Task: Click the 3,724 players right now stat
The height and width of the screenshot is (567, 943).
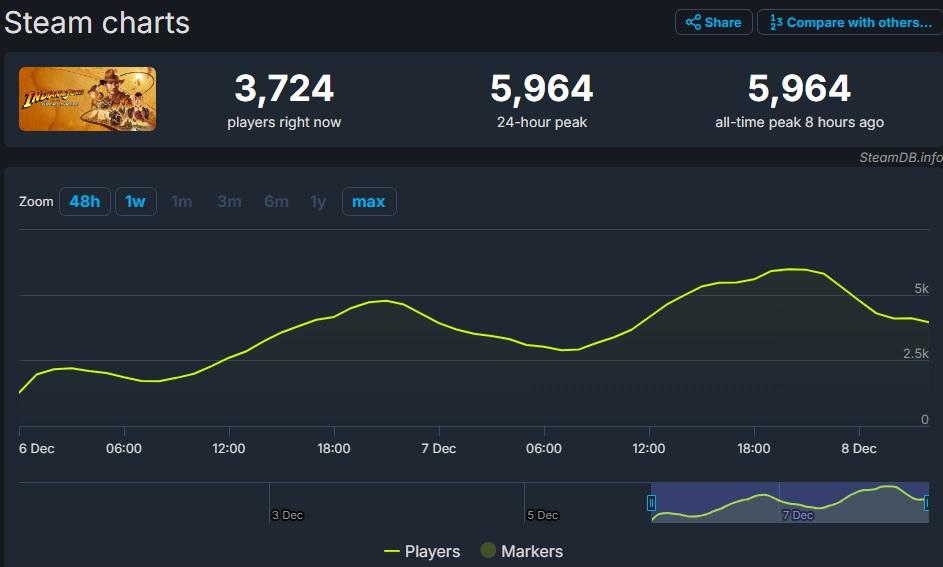Action: click(284, 89)
